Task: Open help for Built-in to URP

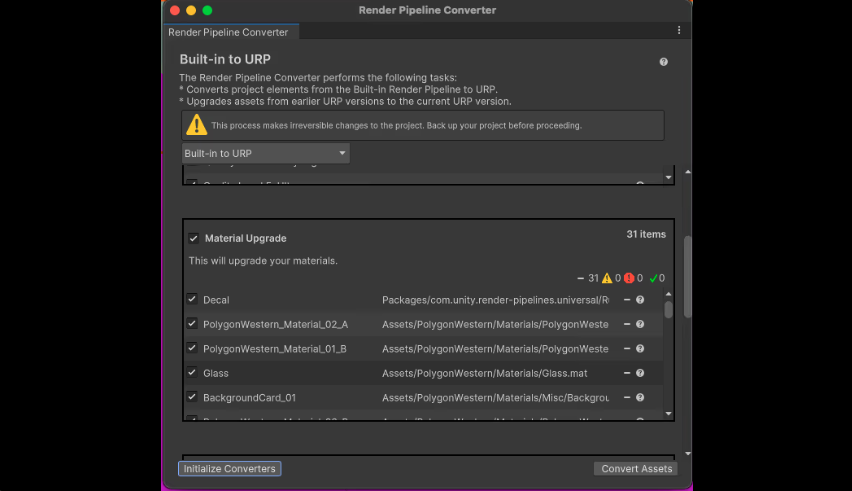Action: [663, 62]
